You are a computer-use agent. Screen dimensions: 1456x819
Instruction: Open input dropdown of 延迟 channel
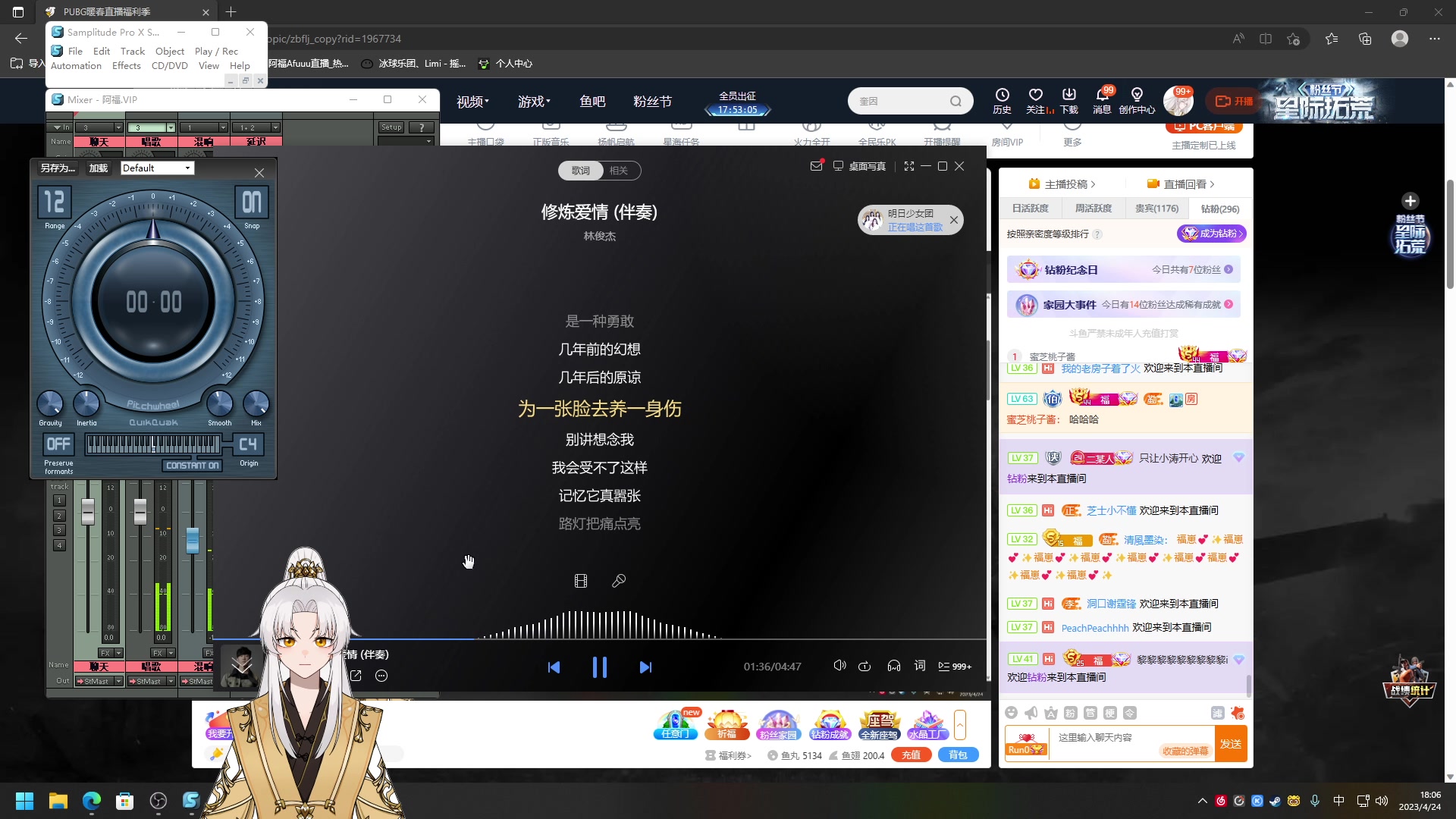tap(275, 127)
